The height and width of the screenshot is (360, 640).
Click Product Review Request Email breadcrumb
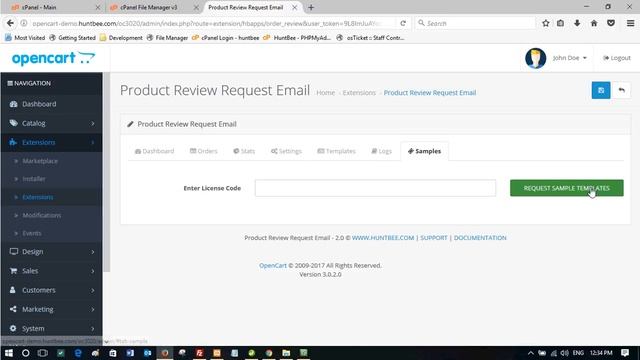(x=430, y=93)
